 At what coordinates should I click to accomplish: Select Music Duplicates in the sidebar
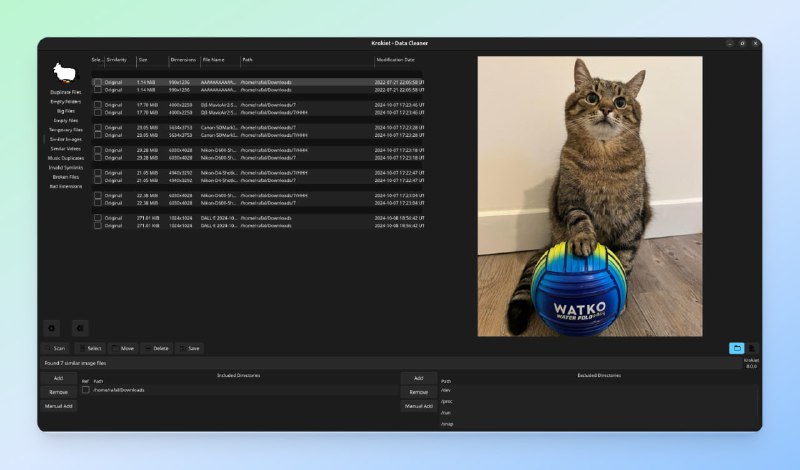(66, 157)
